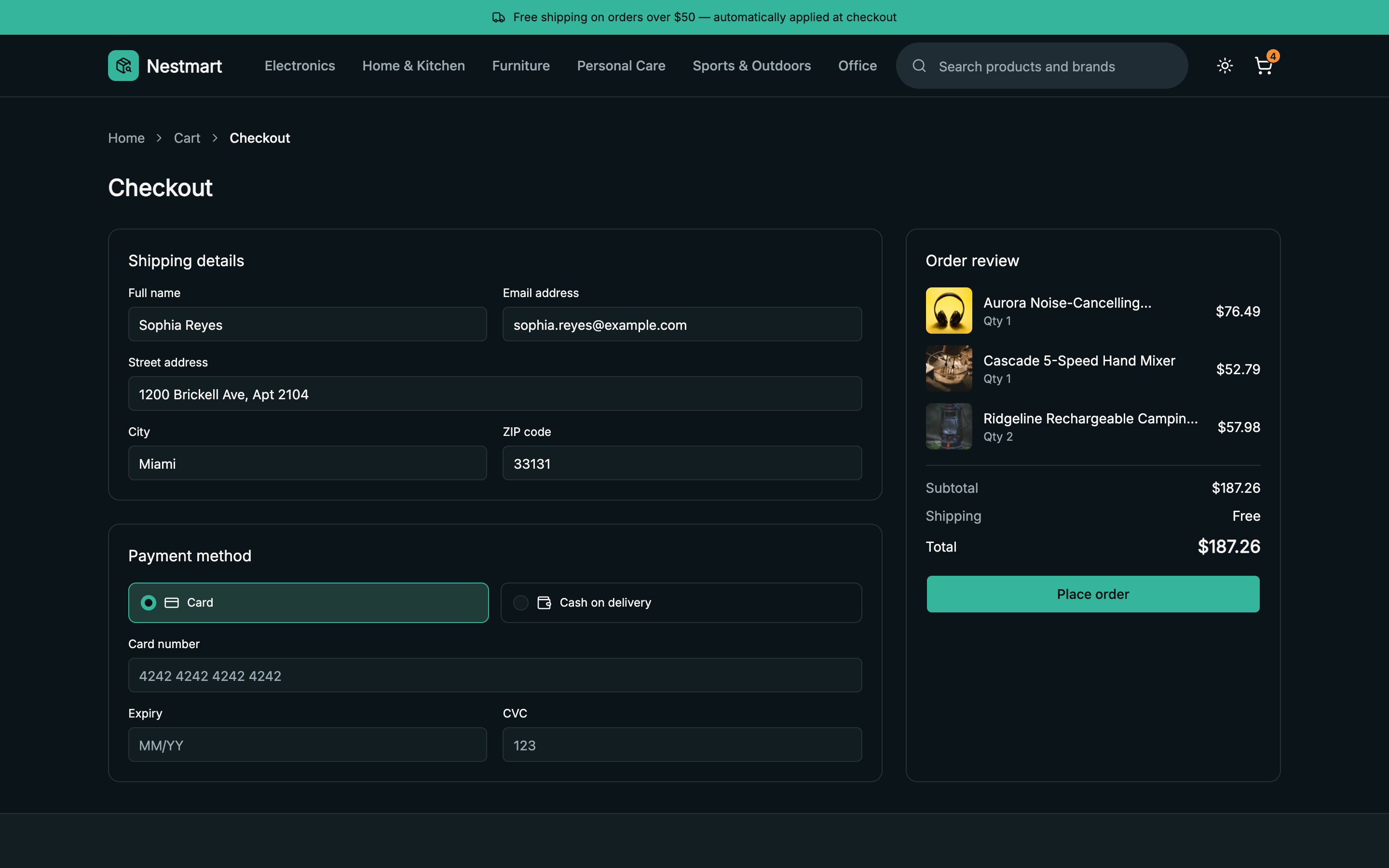Click the credit card icon in Card option

(172, 603)
